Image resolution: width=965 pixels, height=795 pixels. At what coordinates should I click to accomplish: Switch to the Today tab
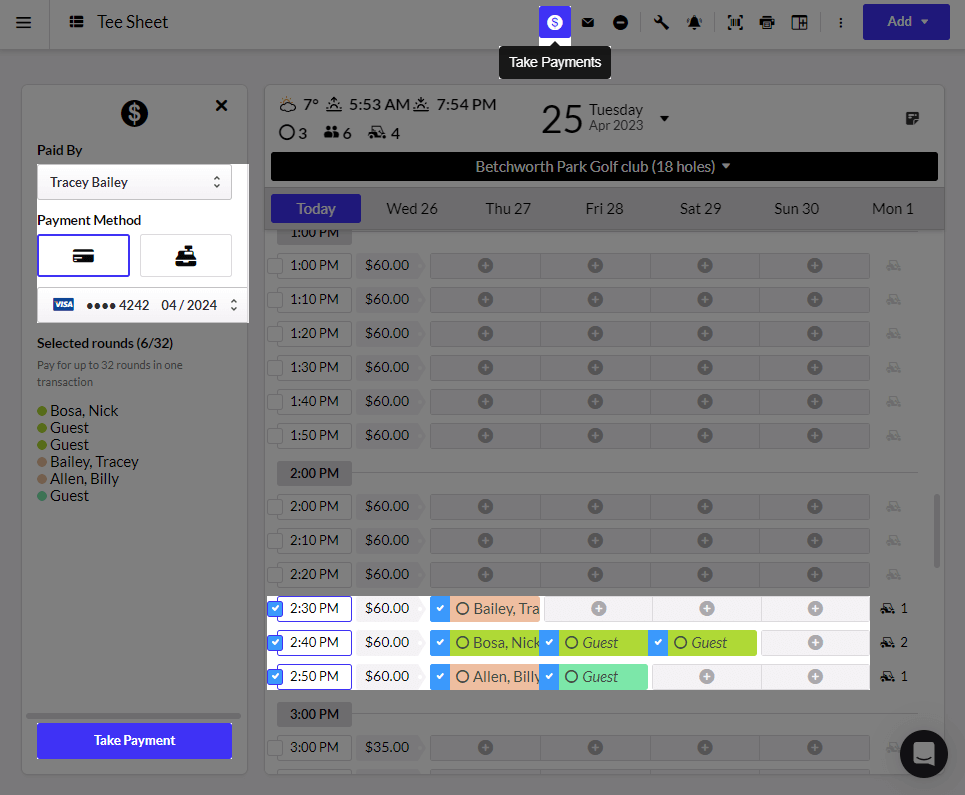(316, 209)
